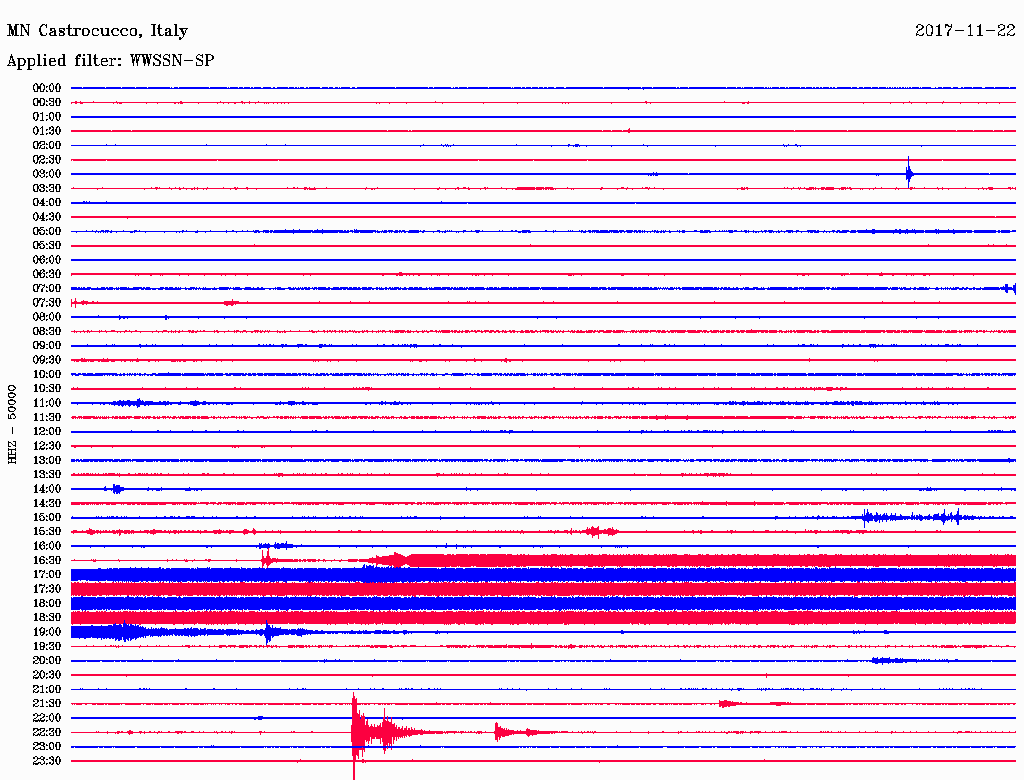Click the small blue burst on the 14:00 trace
This screenshot has width=1024, height=780.
click(x=116, y=489)
